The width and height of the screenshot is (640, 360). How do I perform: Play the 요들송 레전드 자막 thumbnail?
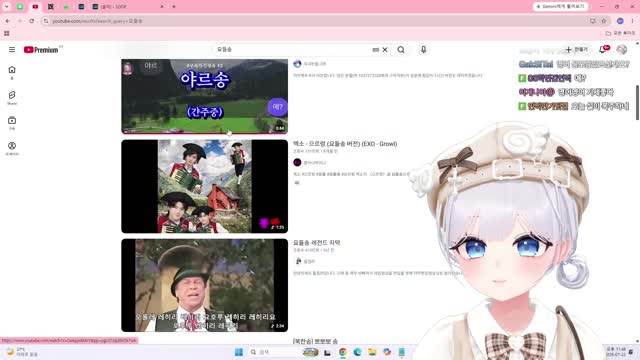pos(204,285)
